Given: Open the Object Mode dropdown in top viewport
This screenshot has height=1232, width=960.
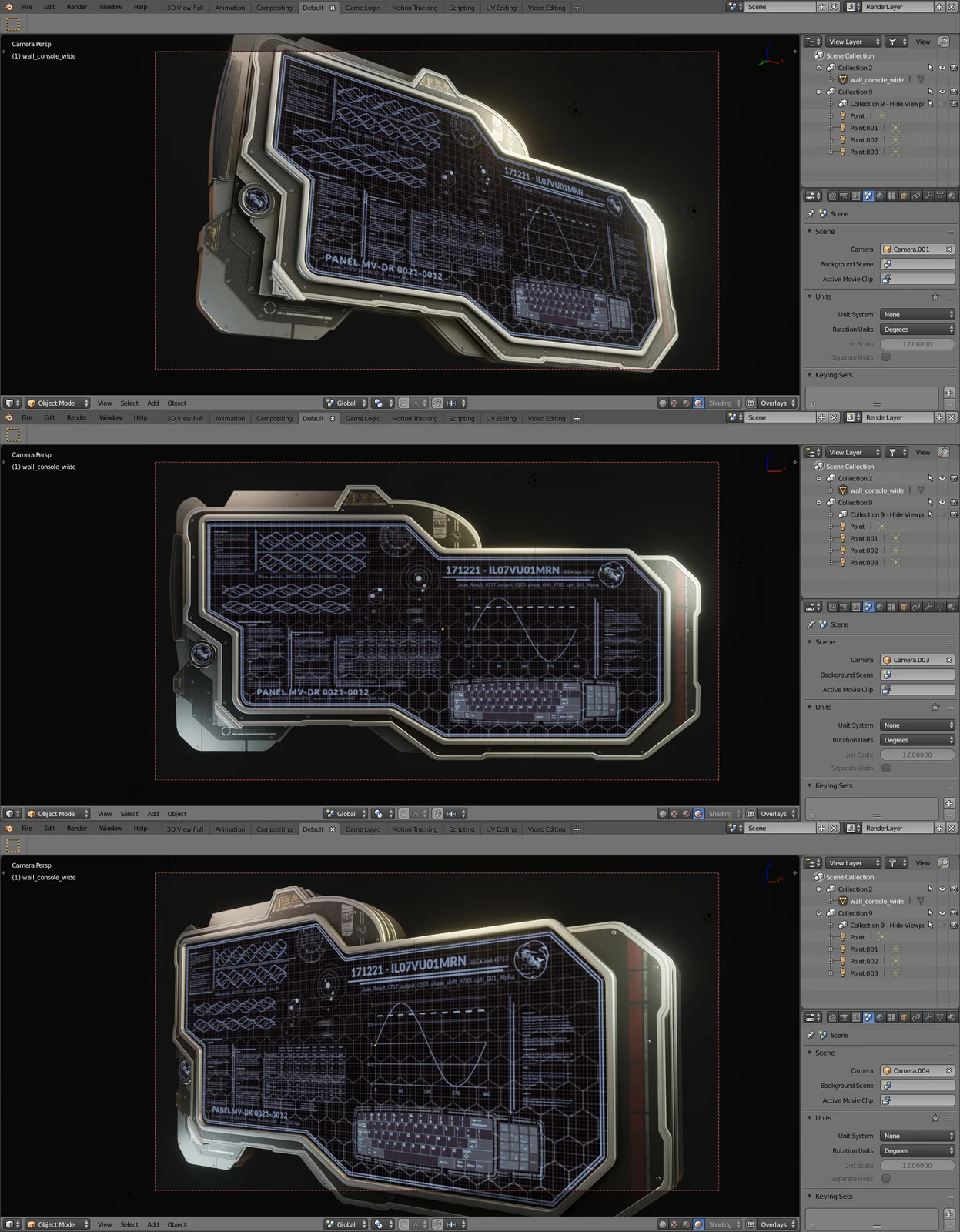Looking at the screenshot, I should click(58, 403).
